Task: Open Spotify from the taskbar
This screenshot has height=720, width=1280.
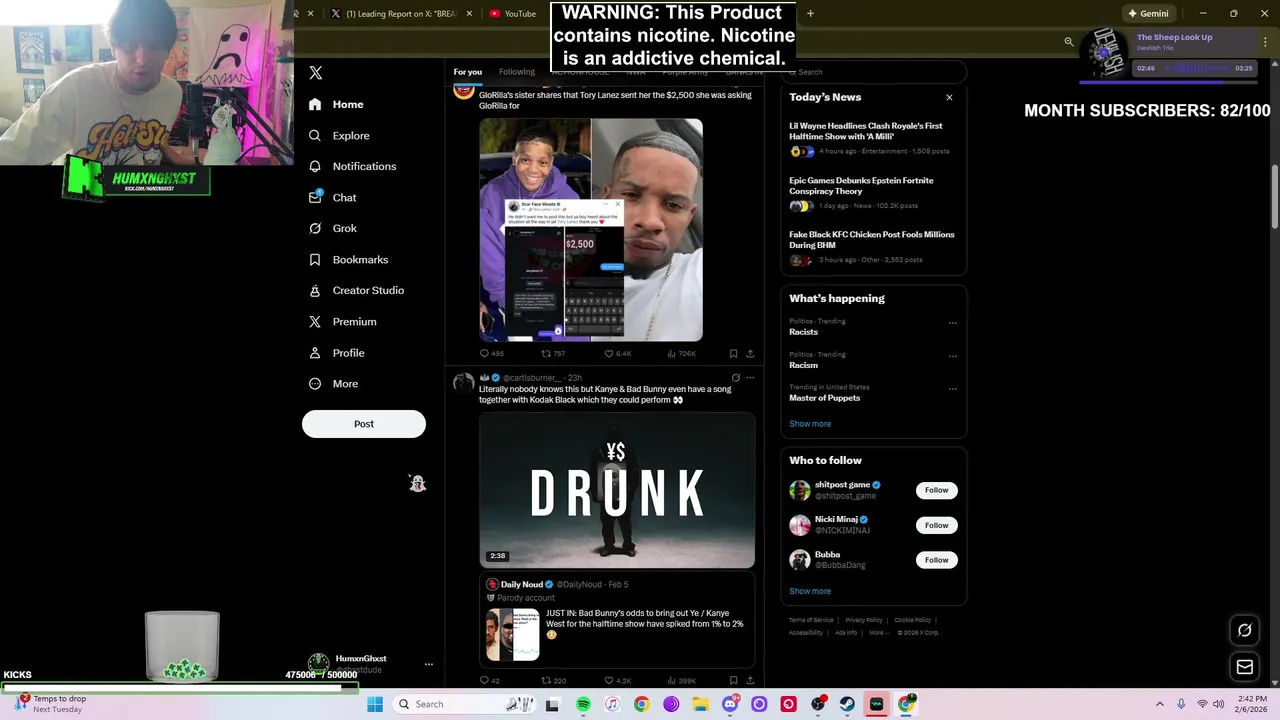Action: click(583, 704)
